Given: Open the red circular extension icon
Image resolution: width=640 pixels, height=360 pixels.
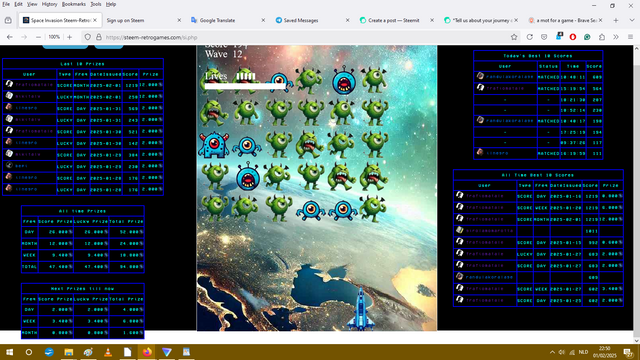Looking at the screenshot, I should (x=573, y=37).
